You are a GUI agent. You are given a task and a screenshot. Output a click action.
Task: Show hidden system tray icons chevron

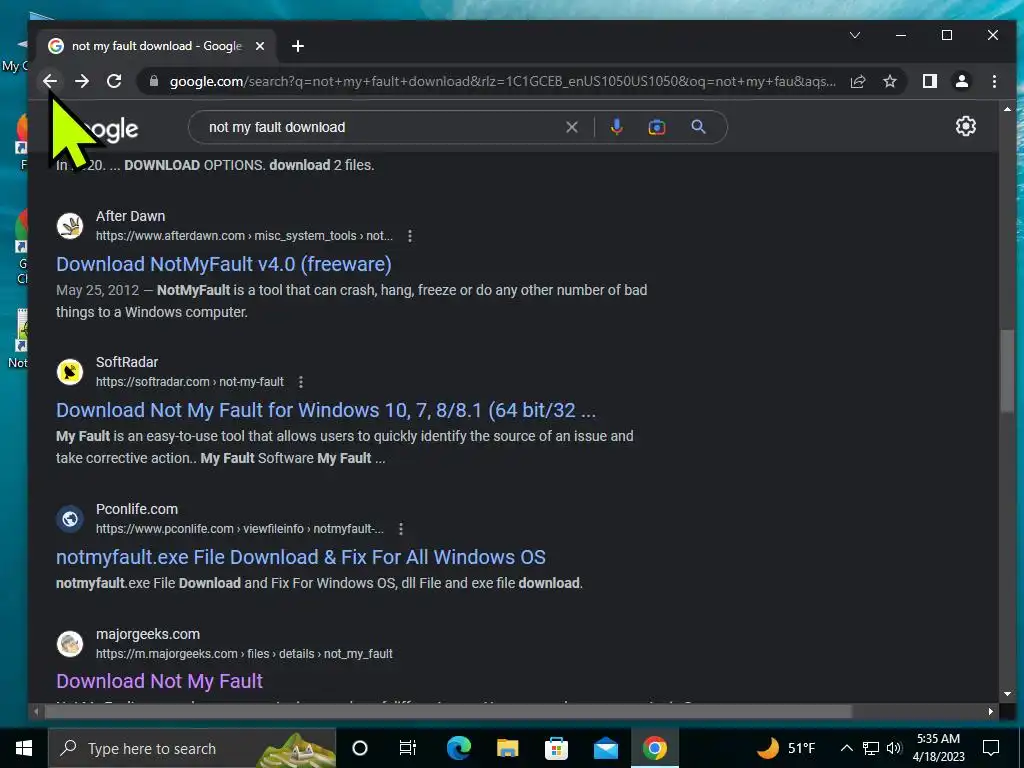pos(846,748)
